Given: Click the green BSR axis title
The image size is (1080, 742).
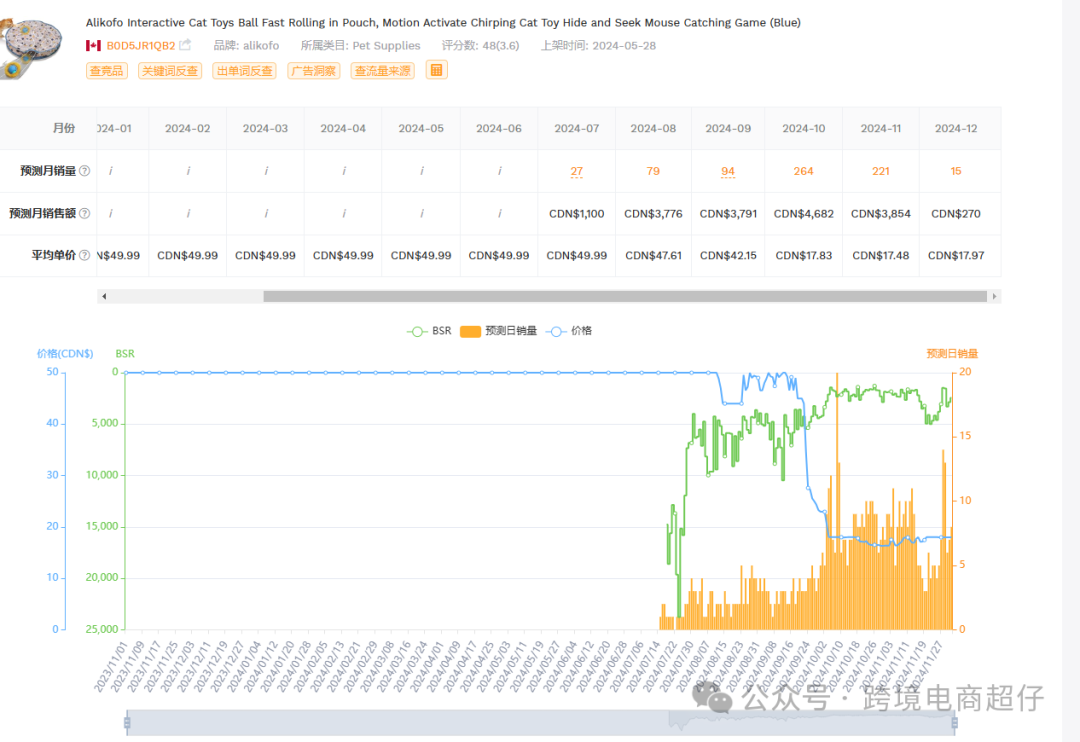Looking at the screenshot, I should pyautogui.click(x=125, y=353).
